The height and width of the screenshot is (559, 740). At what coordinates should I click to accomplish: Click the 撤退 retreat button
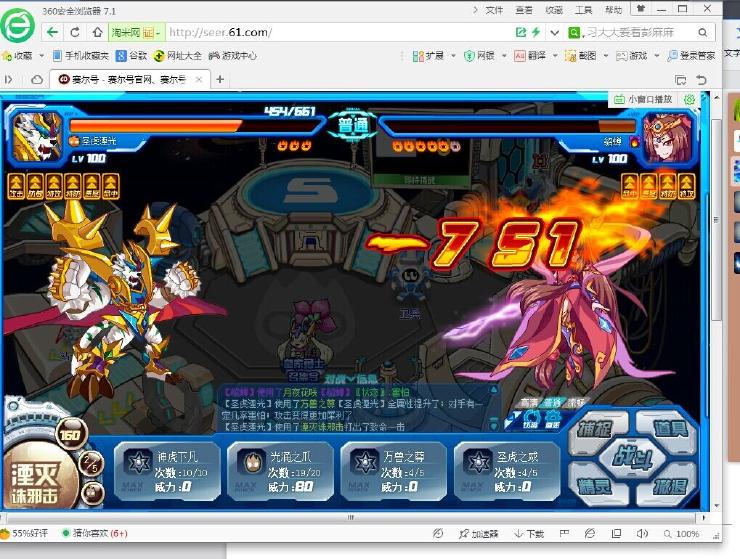(x=670, y=486)
